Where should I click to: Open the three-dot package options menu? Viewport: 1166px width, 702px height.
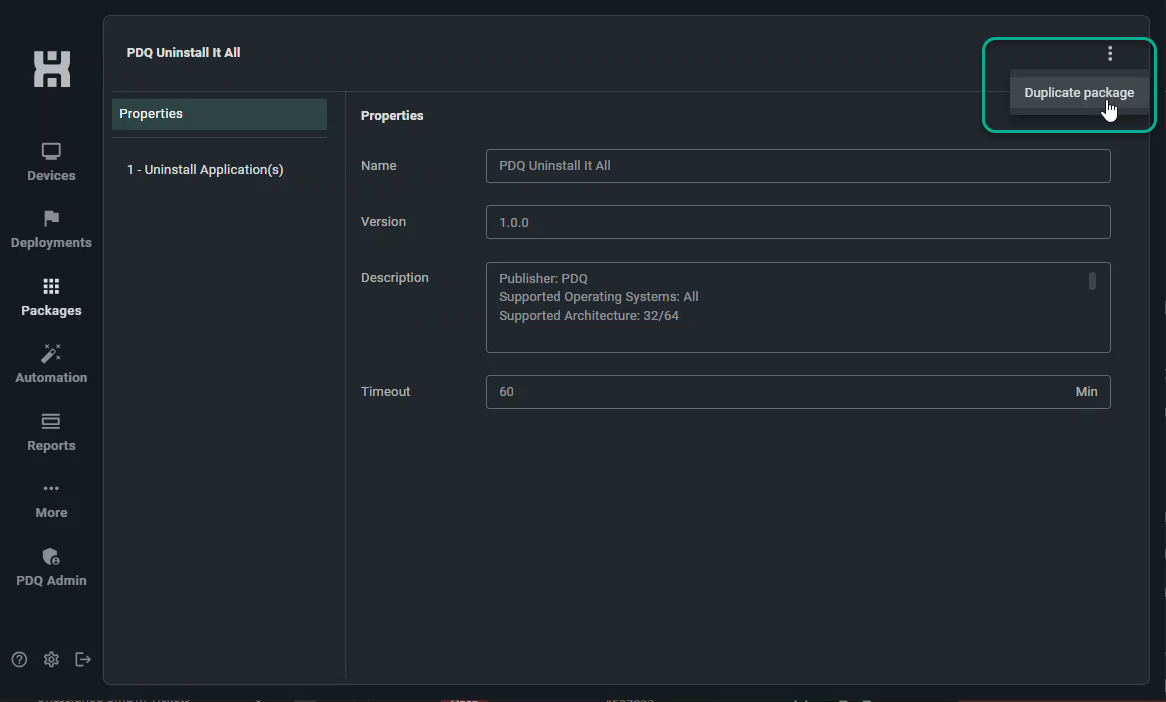pos(1110,53)
